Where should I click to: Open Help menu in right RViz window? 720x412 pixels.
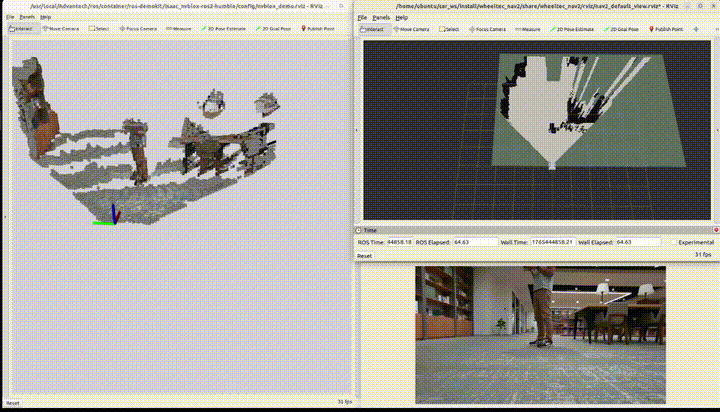click(402, 18)
